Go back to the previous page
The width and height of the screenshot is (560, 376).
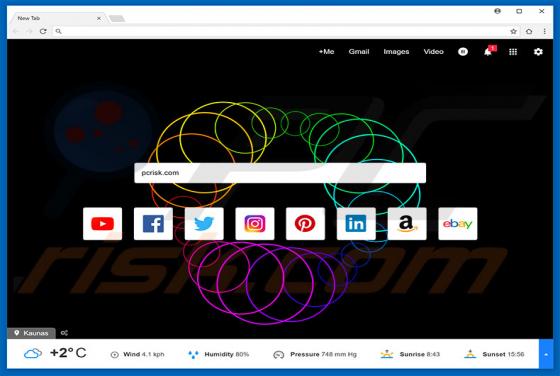coord(16,31)
